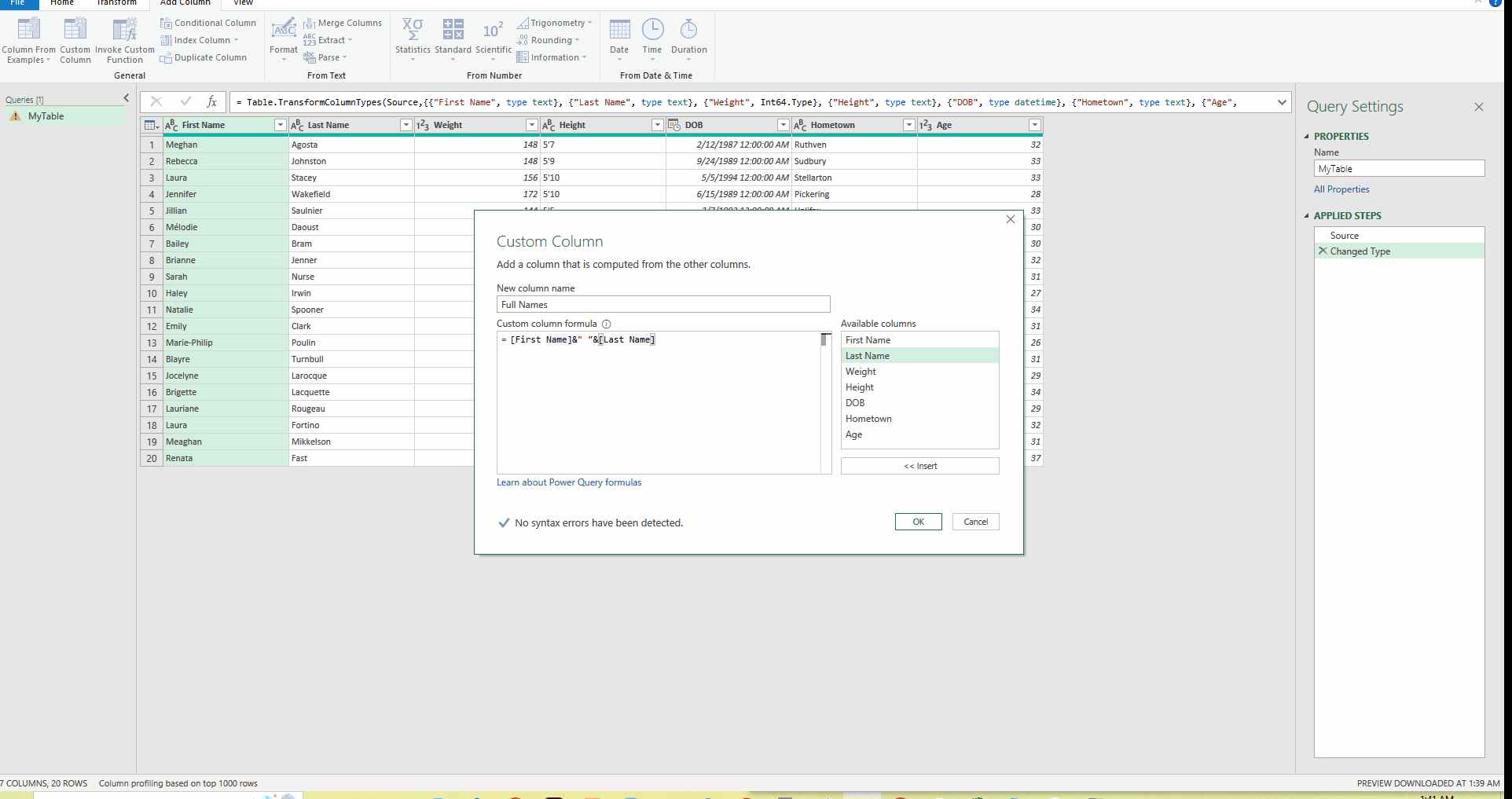Open Statistics number tool

click(413, 39)
